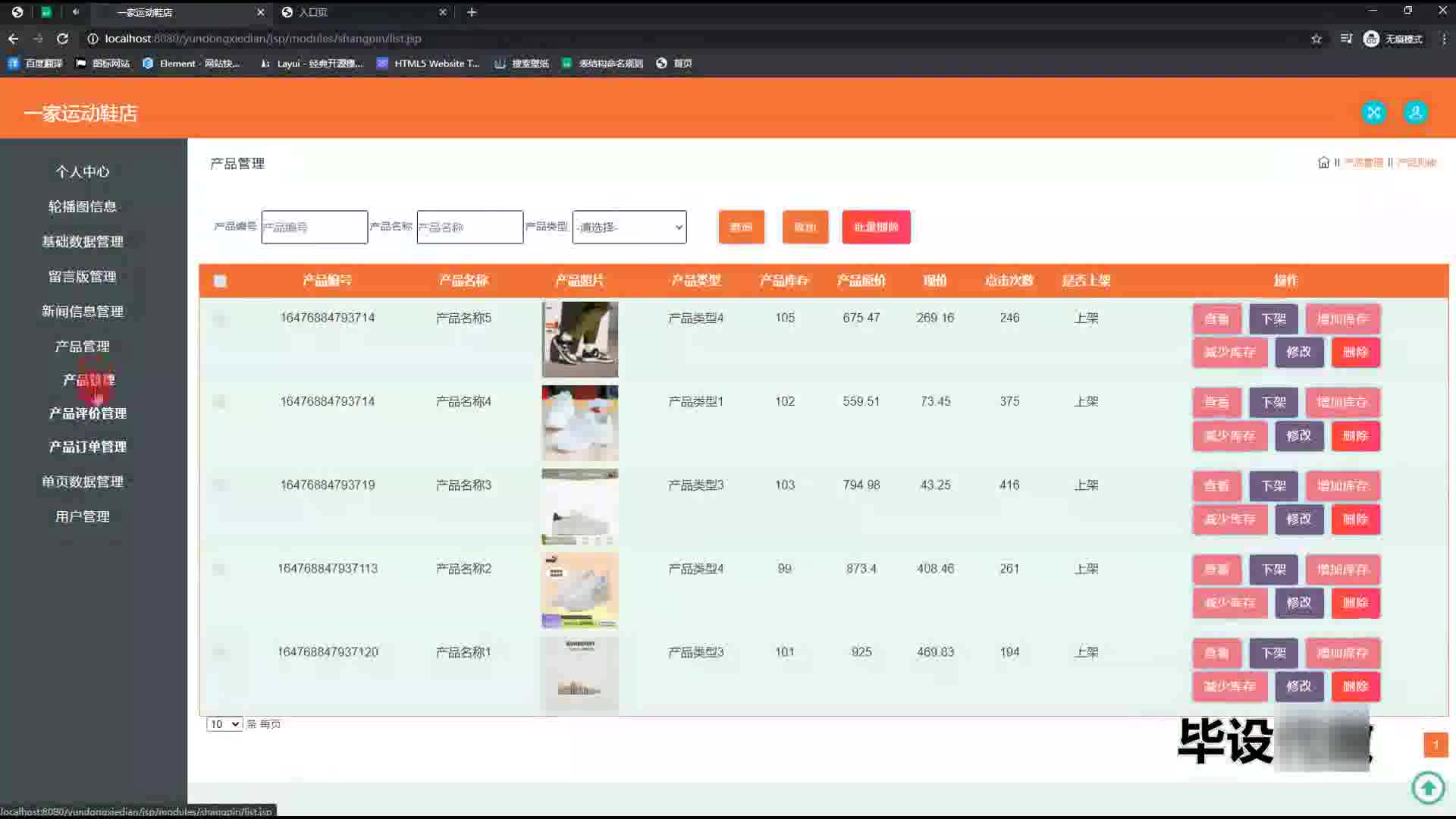Click 查看 for 产品名称5
Screen dimensions: 1456x819
pyautogui.click(x=1216, y=319)
